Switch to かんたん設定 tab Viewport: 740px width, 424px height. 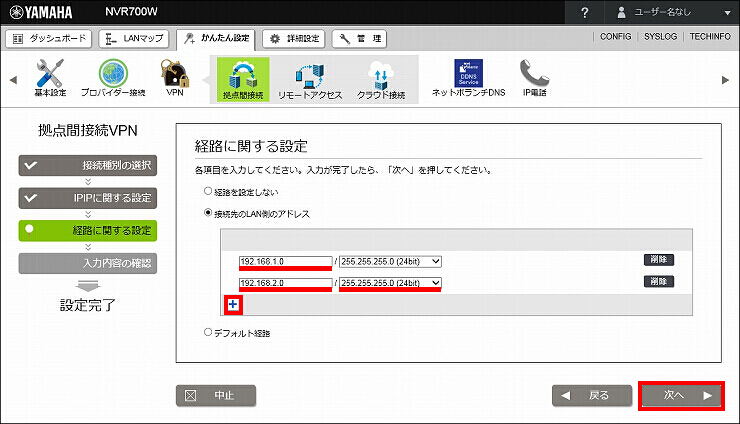(216, 39)
